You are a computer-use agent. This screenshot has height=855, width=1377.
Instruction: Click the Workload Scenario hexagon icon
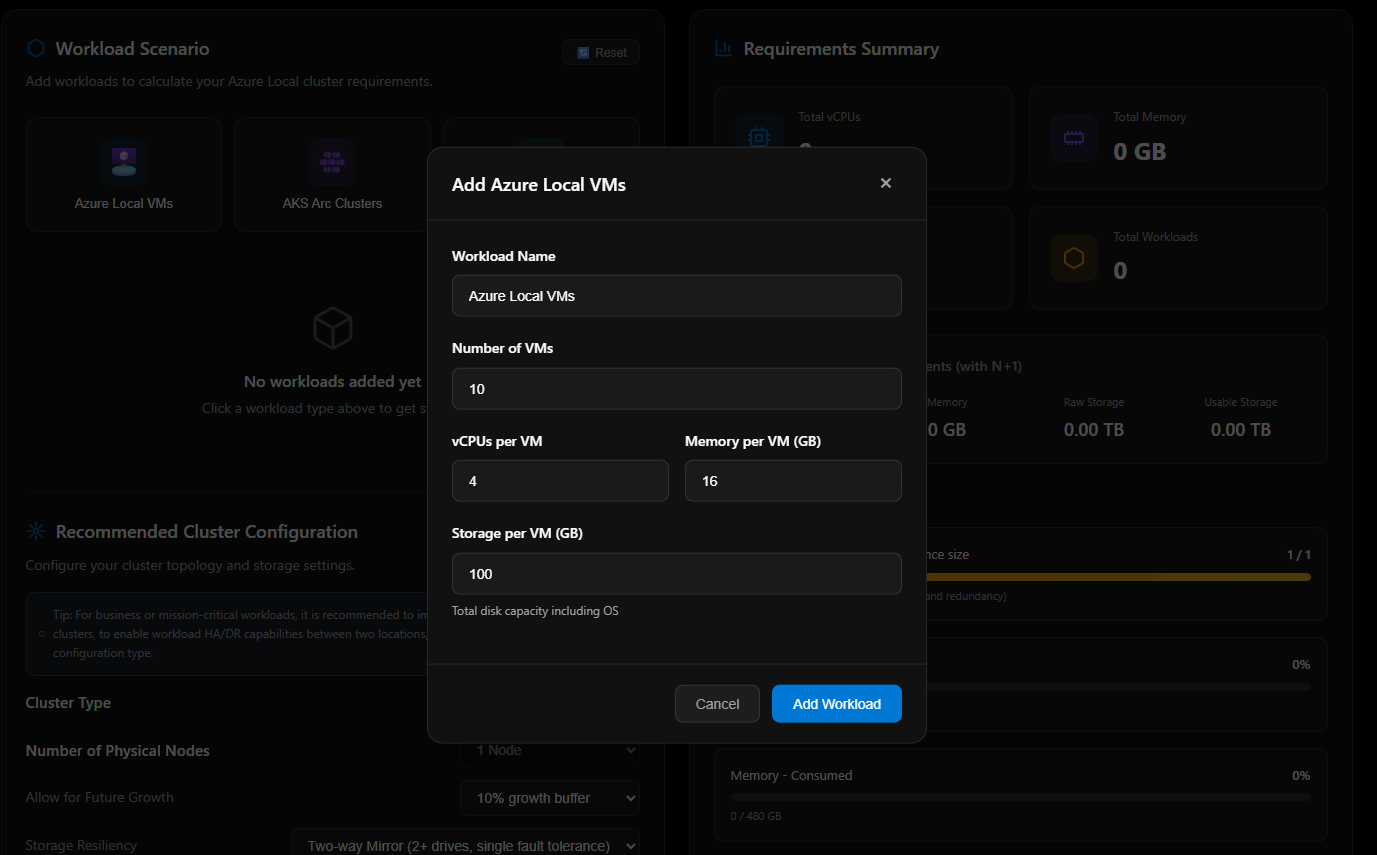pyautogui.click(x=36, y=49)
